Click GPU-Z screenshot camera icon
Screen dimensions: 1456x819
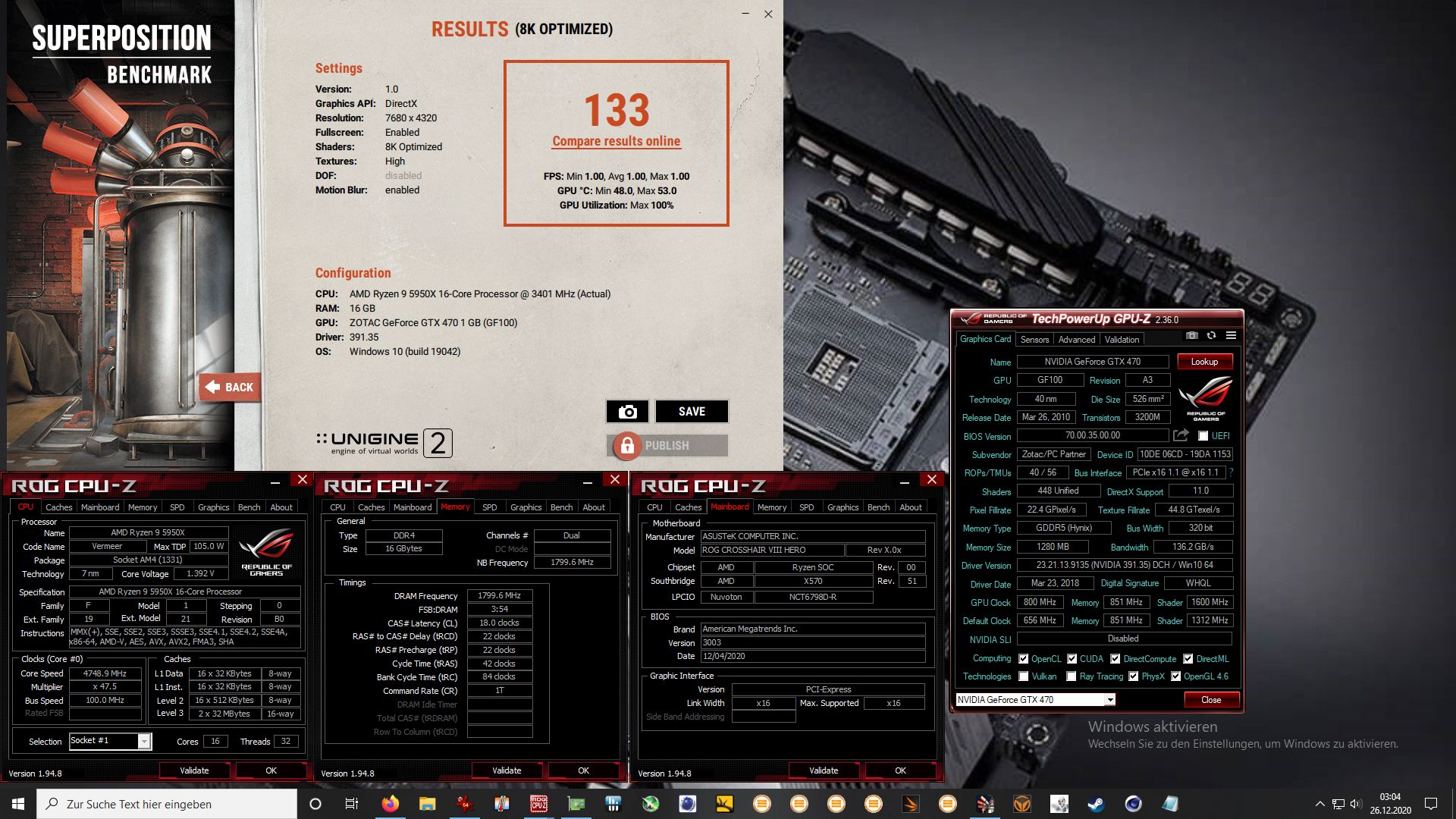(1192, 335)
